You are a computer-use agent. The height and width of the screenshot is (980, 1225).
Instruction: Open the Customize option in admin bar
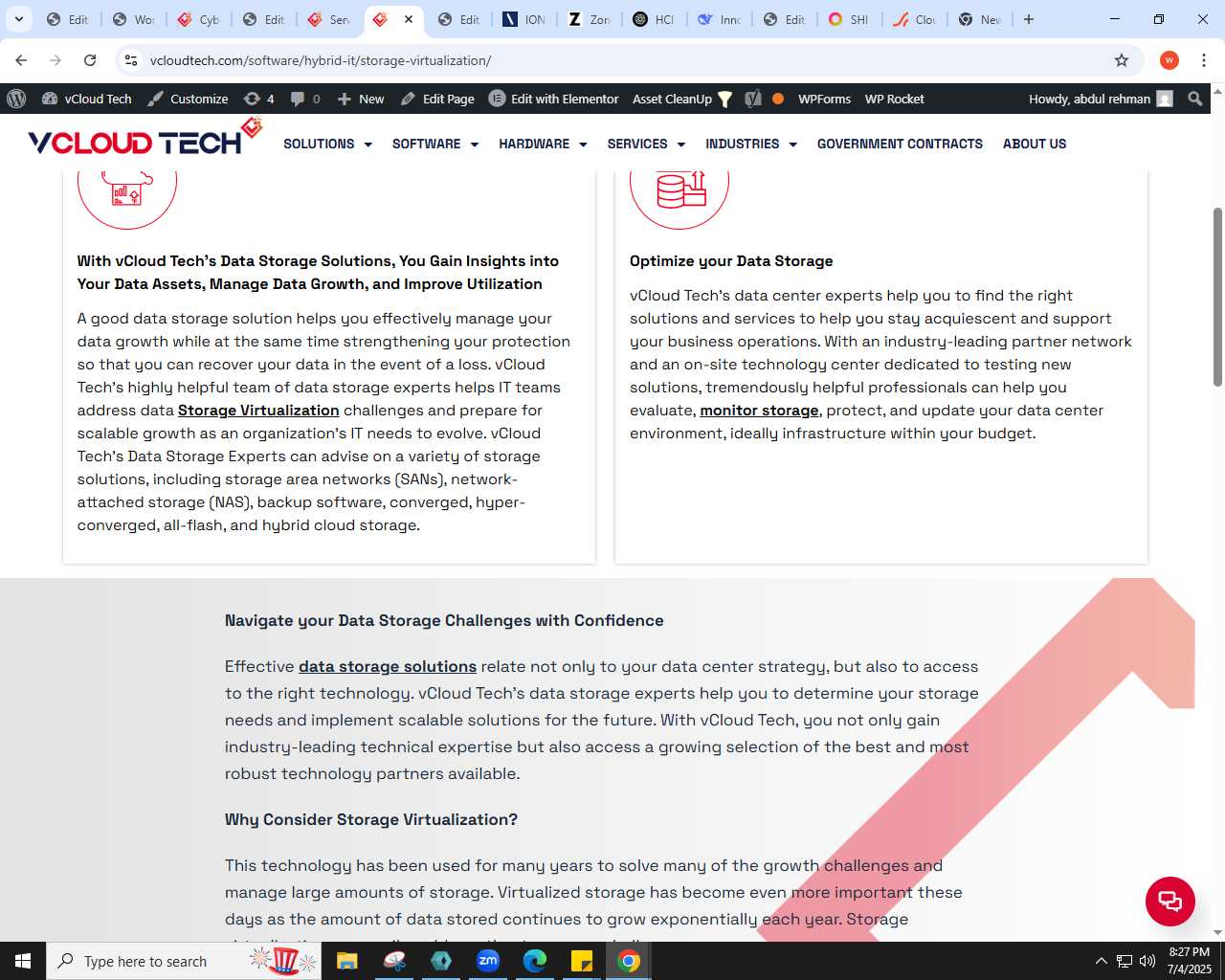coord(189,99)
